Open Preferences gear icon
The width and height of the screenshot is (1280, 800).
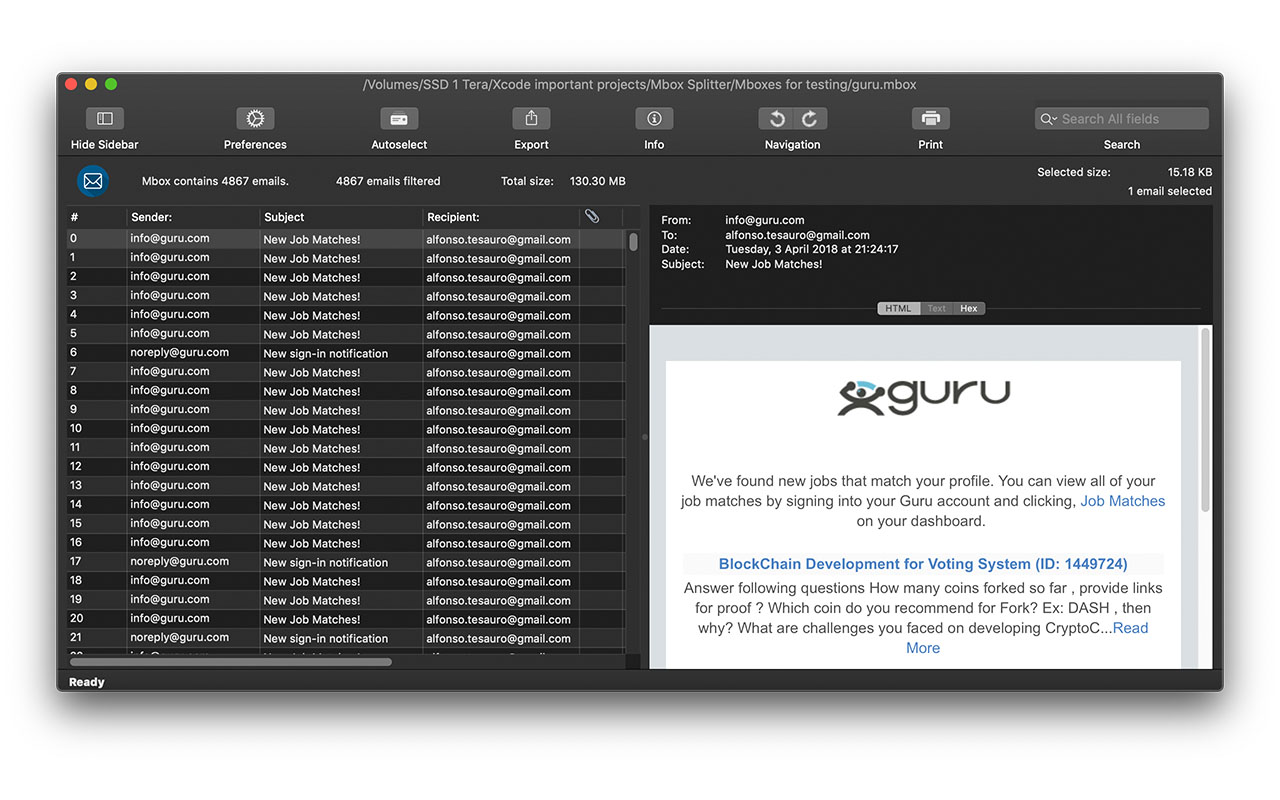click(255, 118)
